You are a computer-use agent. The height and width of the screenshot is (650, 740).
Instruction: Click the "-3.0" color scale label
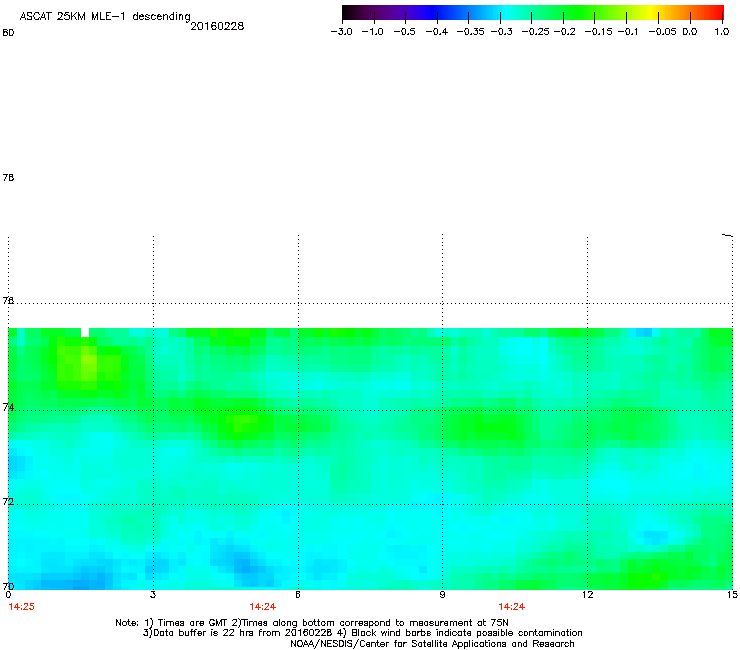[x=342, y=32]
